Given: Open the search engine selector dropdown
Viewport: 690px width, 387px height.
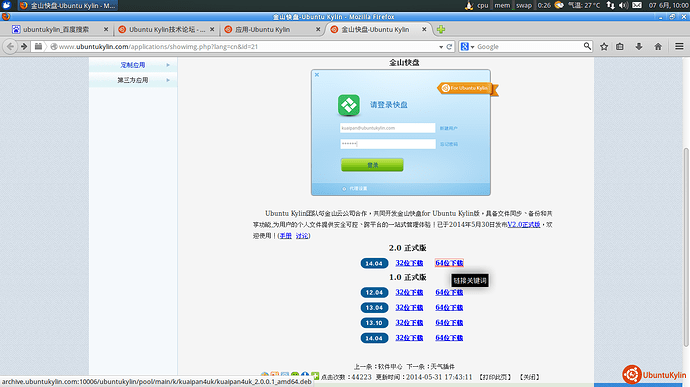Looking at the screenshot, I should tap(467, 47).
